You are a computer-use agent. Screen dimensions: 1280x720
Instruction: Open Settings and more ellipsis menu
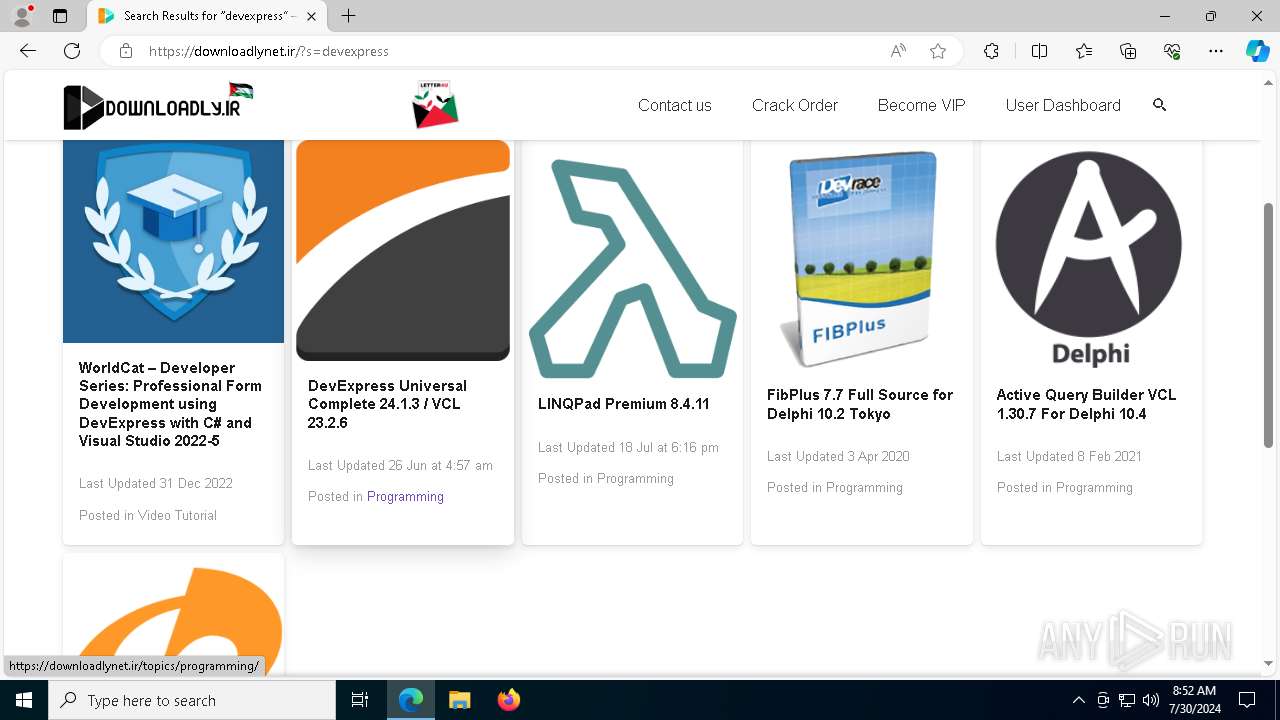1216,51
